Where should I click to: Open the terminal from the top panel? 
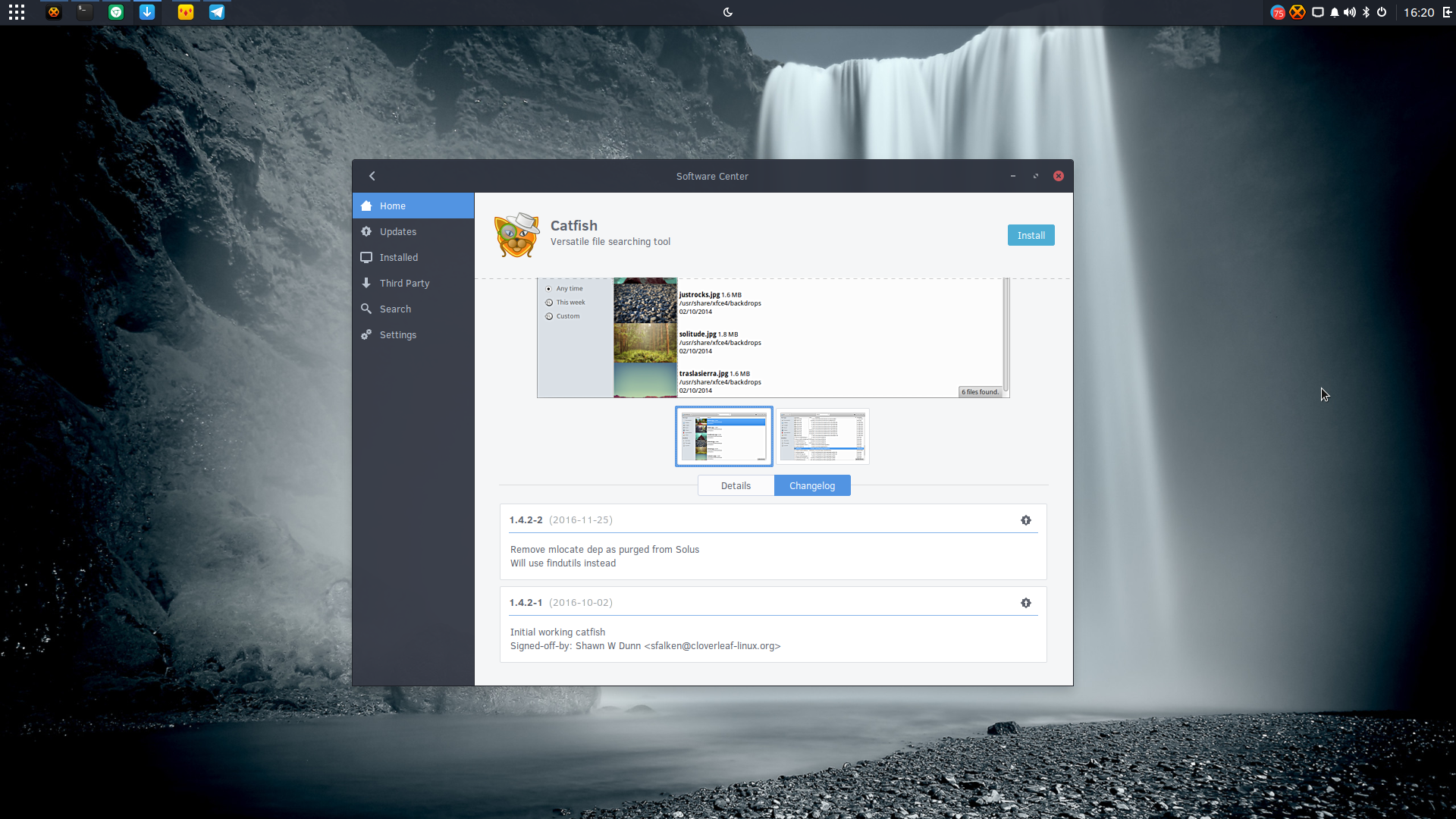(85, 12)
